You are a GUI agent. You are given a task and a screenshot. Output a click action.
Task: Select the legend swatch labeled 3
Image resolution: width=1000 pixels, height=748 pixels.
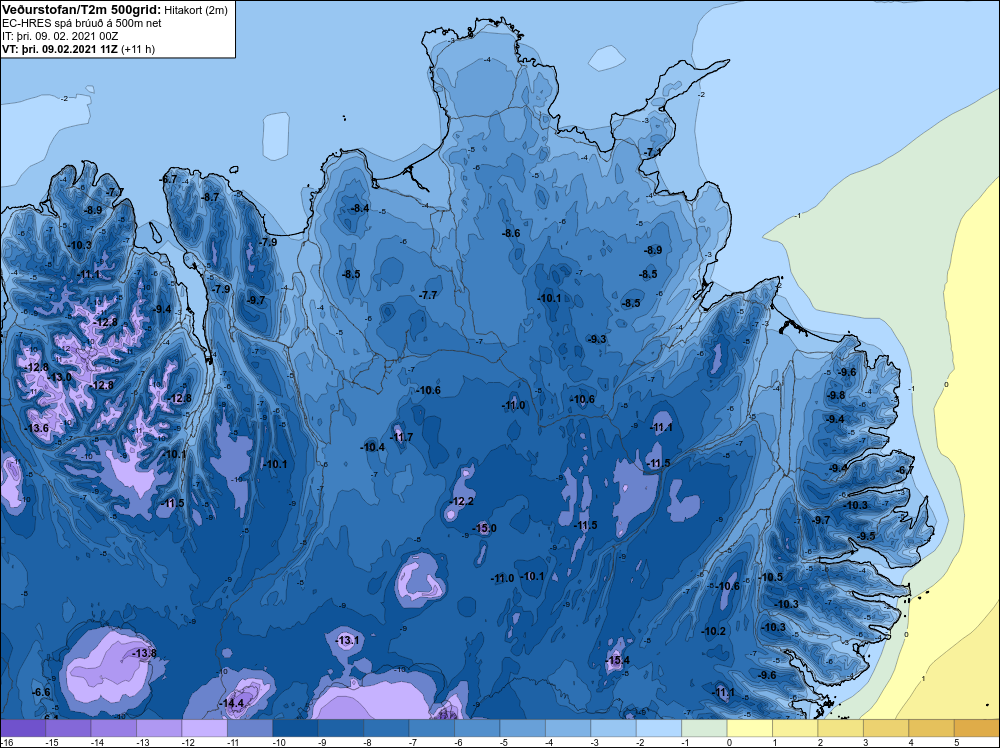(886, 728)
